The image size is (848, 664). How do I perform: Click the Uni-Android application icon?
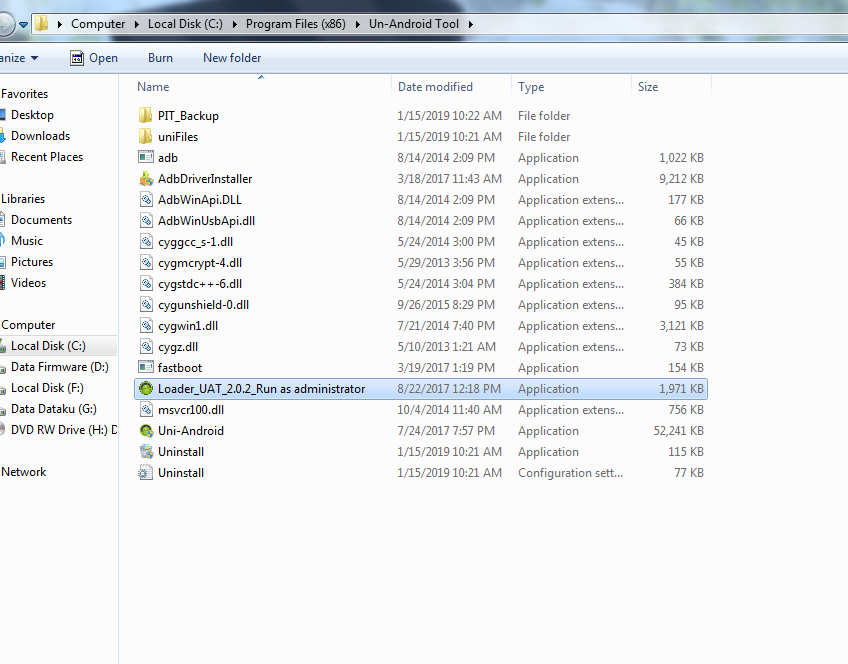coord(145,430)
